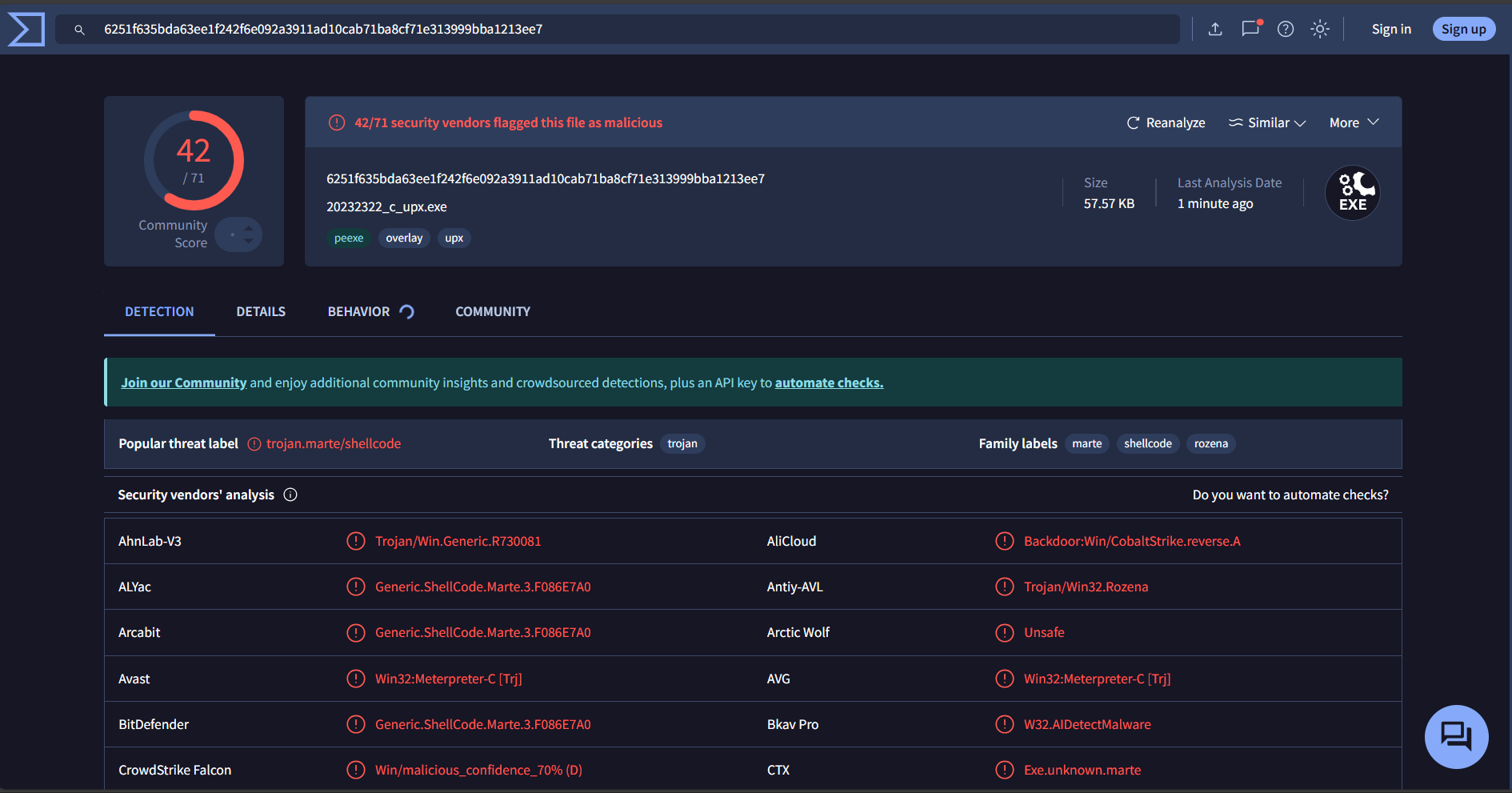Screen dimensions: 1512x793
Task: Click the alert icon in BitDefender row
Action: coord(356,724)
